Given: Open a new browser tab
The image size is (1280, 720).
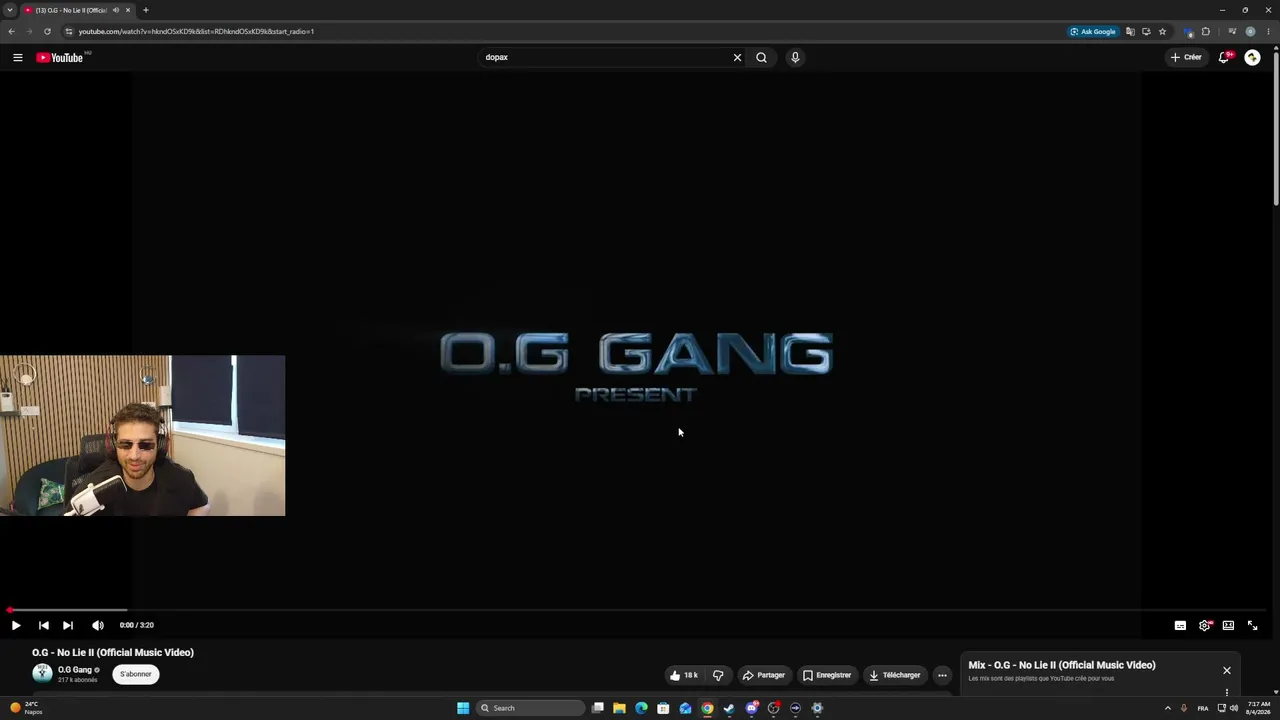Looking at the screenshot, I should pyautogui.click(x=146, y=10).
